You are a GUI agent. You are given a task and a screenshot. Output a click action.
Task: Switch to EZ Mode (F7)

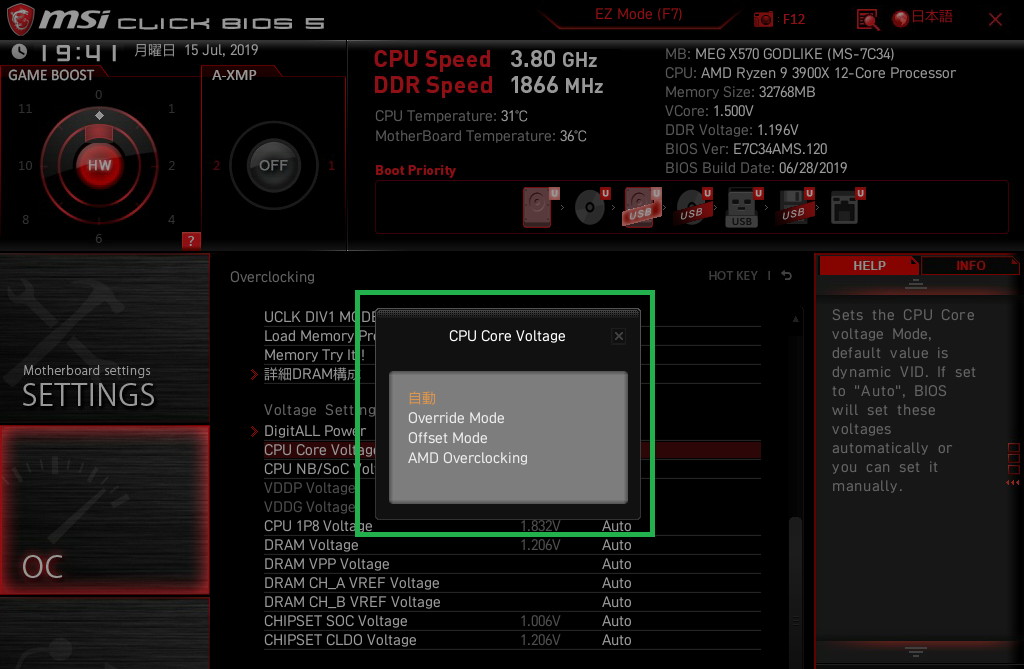pyautogui.click(x=638, y=14)
